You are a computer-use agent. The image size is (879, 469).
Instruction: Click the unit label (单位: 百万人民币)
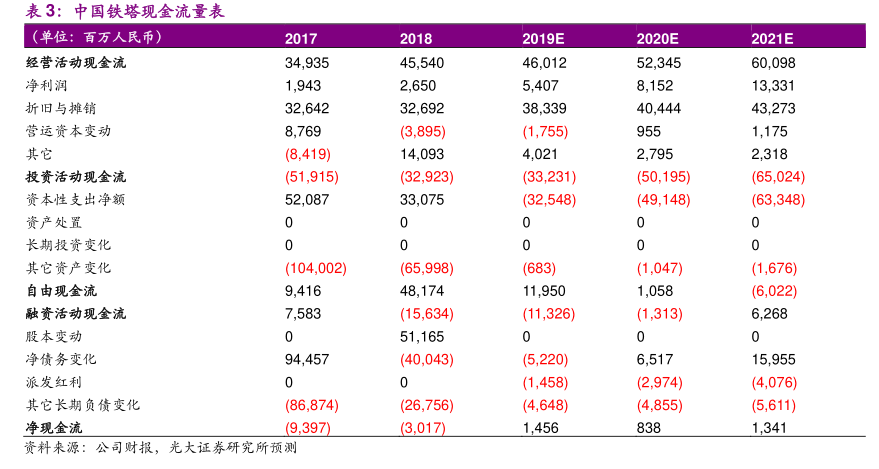point(95,38)
